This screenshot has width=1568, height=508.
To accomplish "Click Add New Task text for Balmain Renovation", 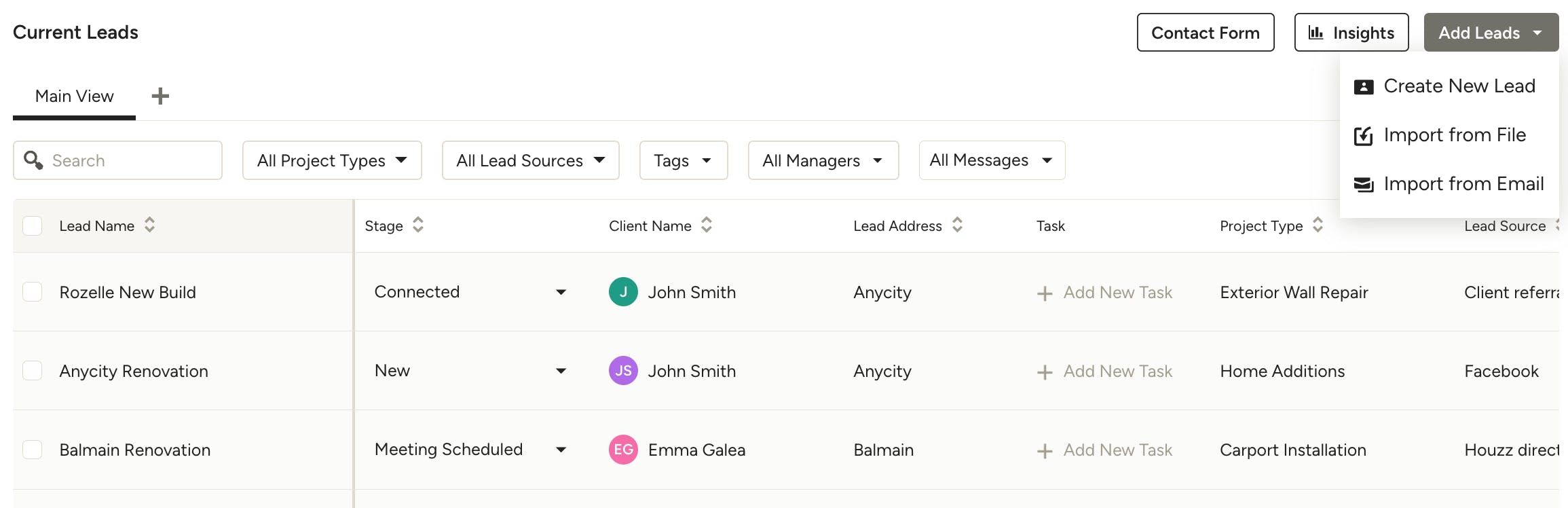I will (x=1117, y=450).
